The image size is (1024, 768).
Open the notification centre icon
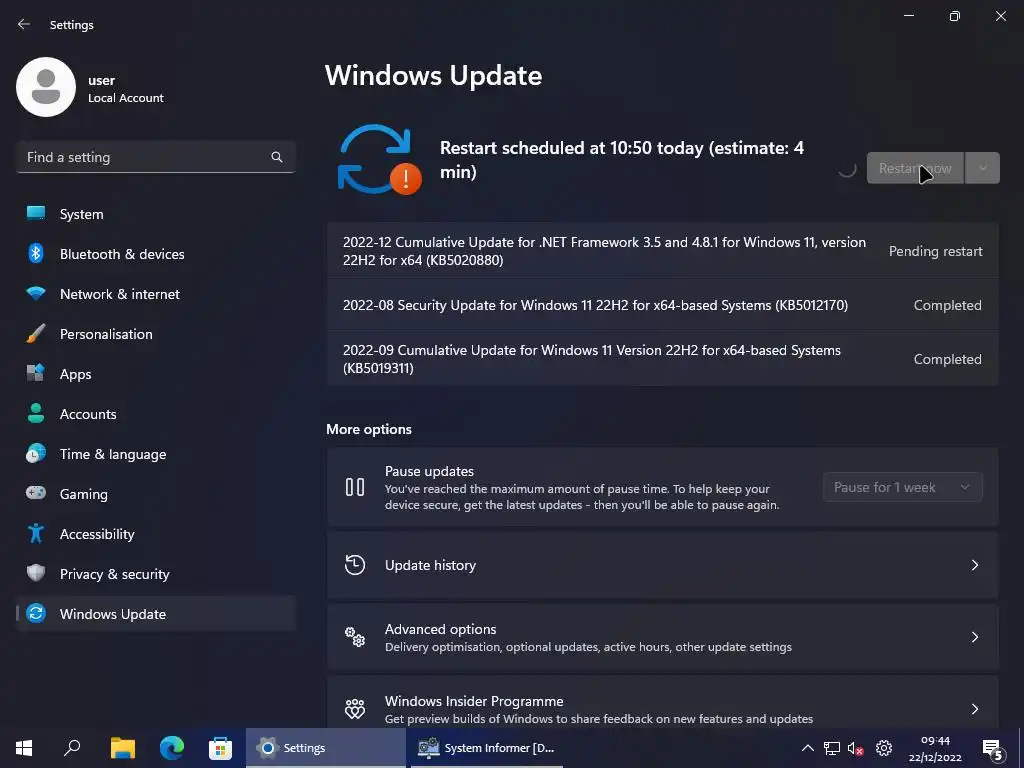pyautogui.click(x=992, y=749)
